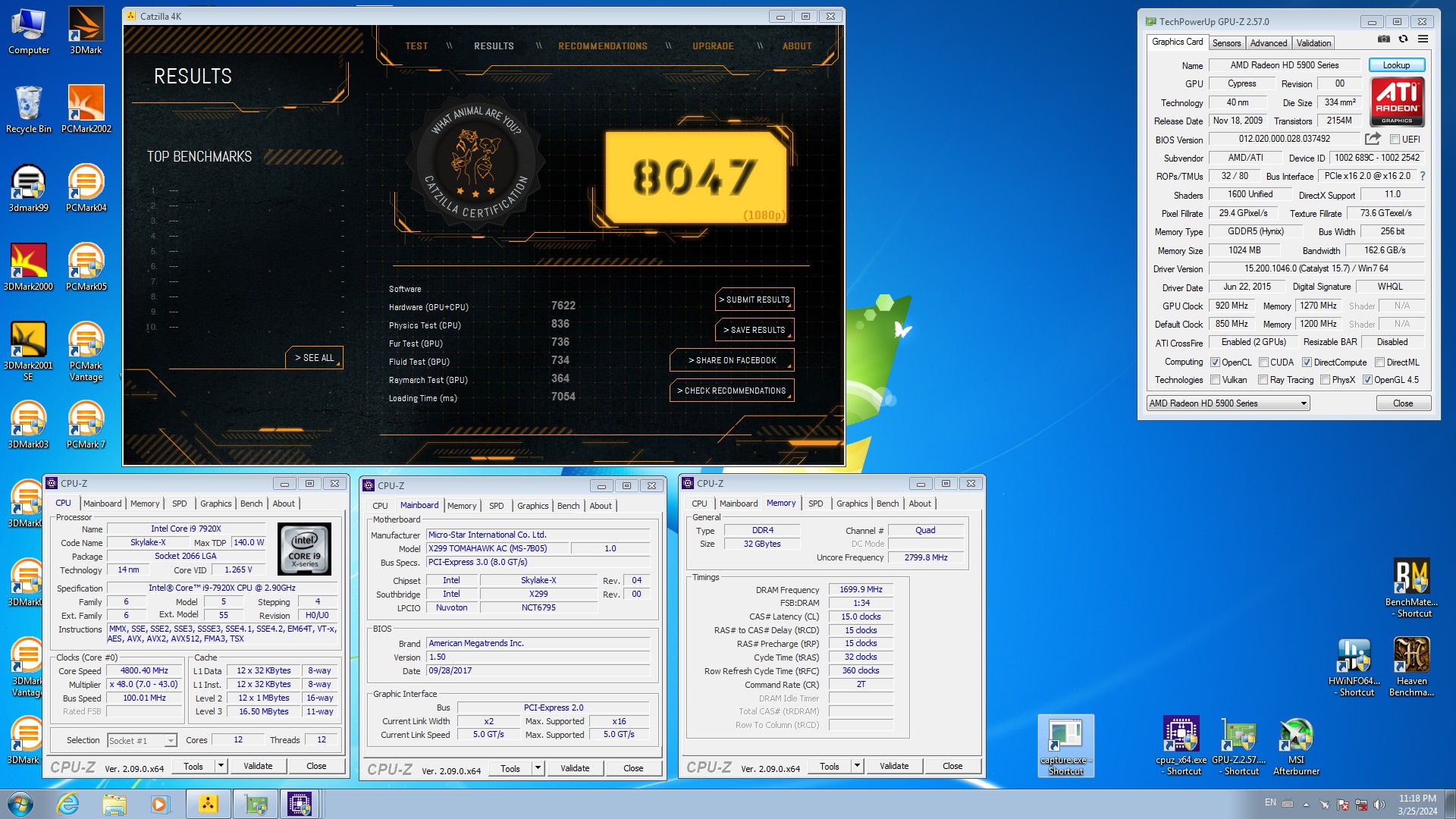The width and height of the screenshot is (1456, 819).
Task: Open the UPGRADE tab in Catzilla
Action: click(x=713, y=46)
